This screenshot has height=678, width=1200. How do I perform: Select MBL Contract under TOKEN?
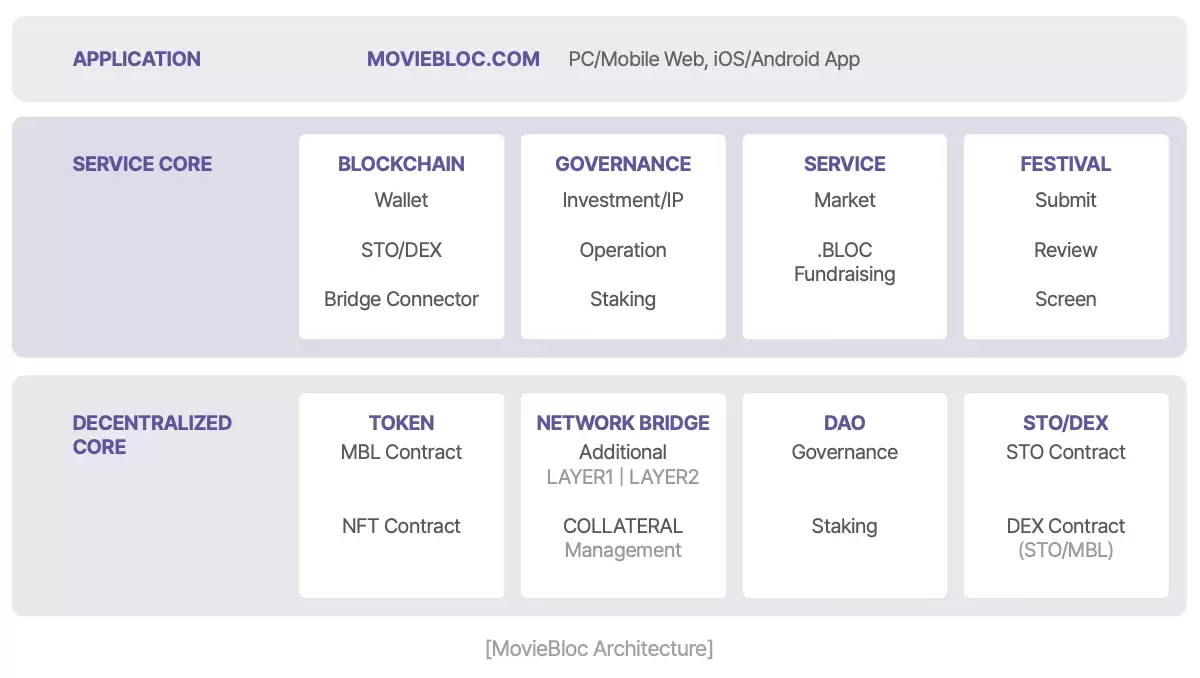pyautogui.click(x=401, y=452)
